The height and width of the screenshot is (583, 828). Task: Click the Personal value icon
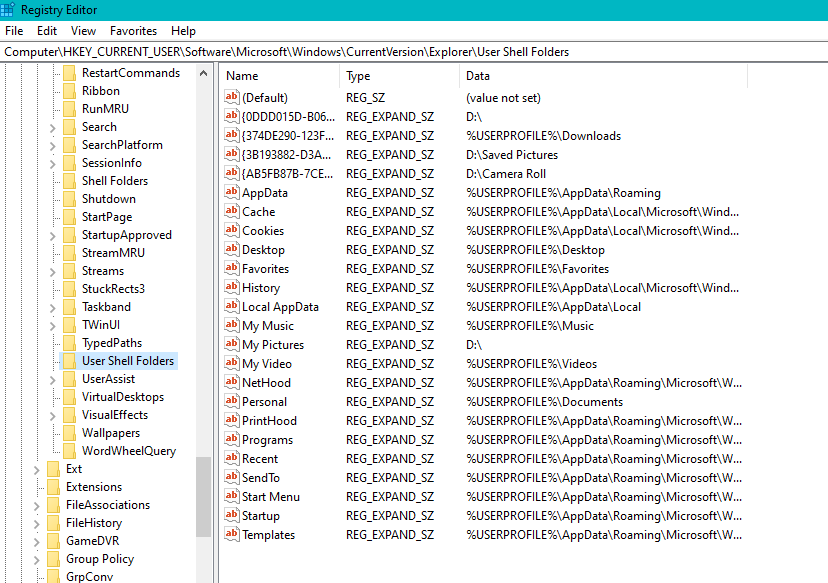coord(231,401)
